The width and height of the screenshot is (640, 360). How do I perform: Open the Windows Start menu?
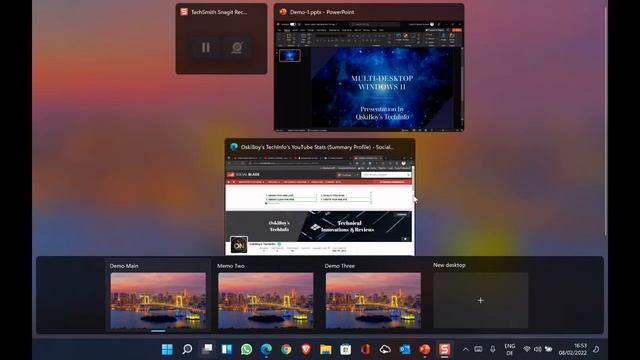(x=167, y=349)
